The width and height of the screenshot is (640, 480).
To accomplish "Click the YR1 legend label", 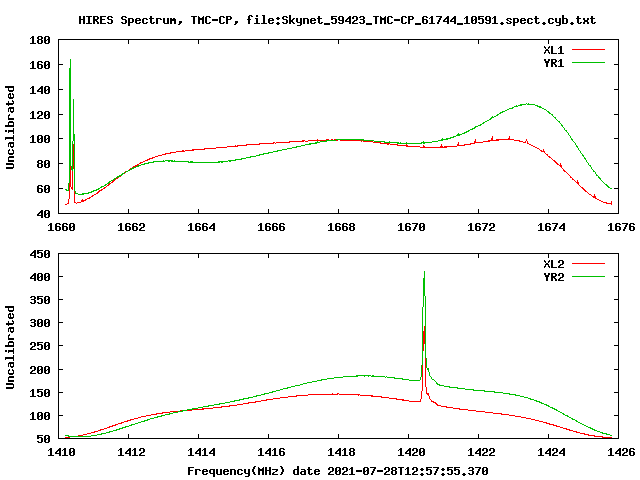I will tap(553, 63).
